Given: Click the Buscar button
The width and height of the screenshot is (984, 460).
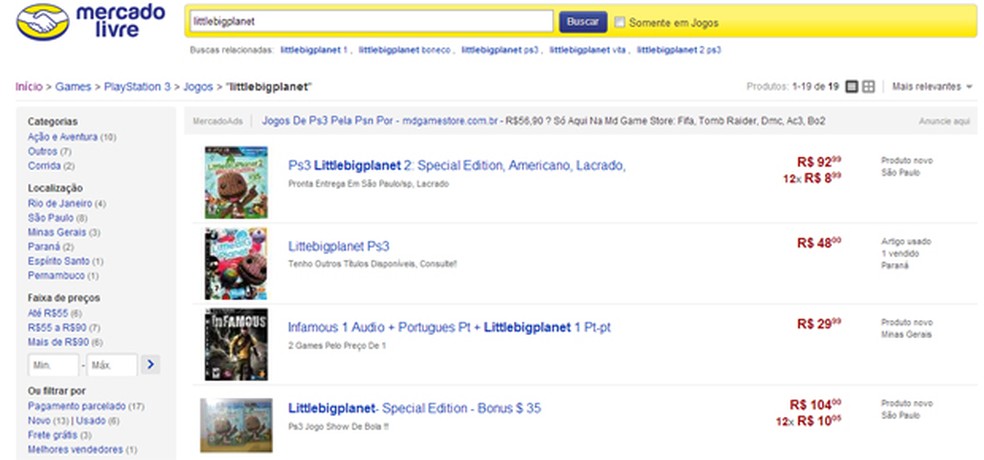Looking at the screenshot, I should pos(583,22).
